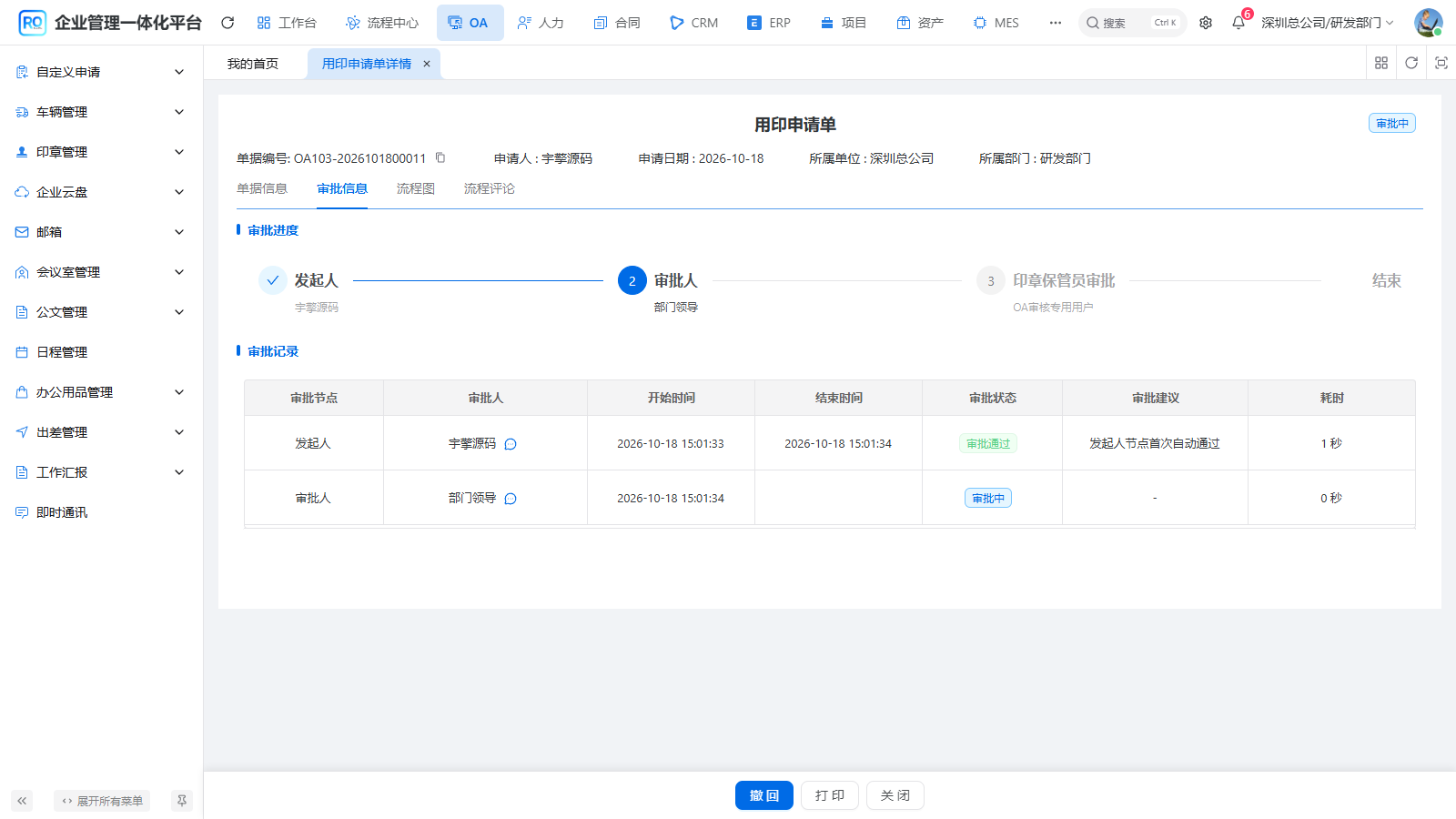Image resolution: width=1456 pixels, height=819 pixels.
Task: Expand the 自定义申请 menu
Action: [101, 72]
